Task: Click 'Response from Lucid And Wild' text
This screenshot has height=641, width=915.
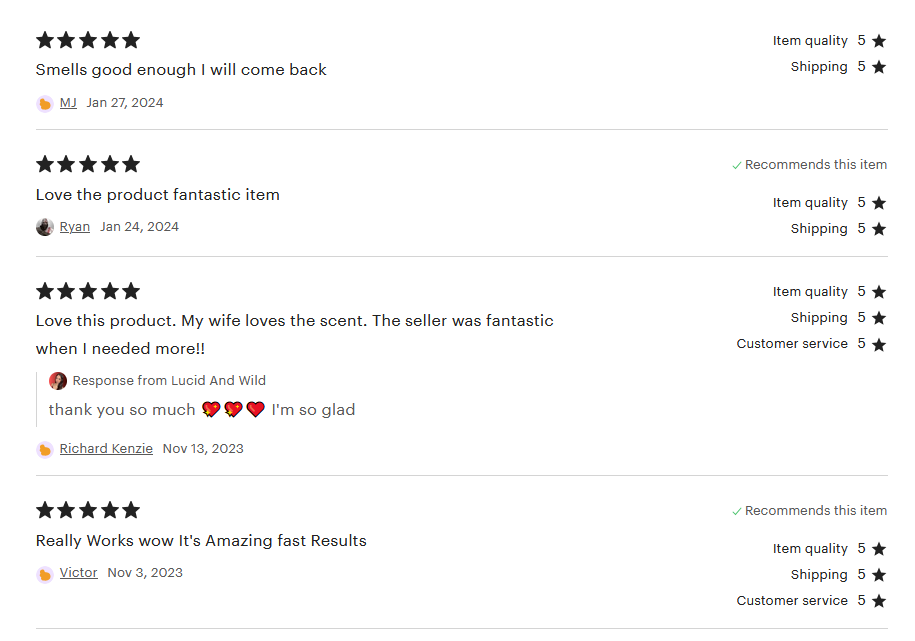Action: coord(169,381)
